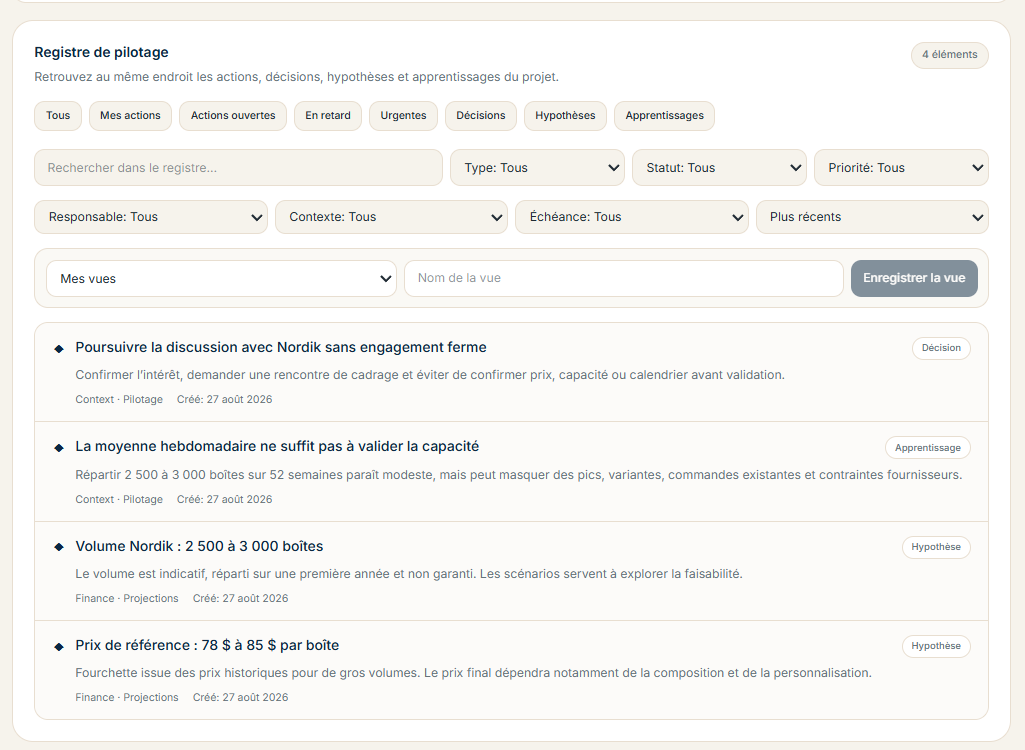Click Créé: 27 août 2026 under Prix de référence
1025x750 pixels.
coord(240,698)
